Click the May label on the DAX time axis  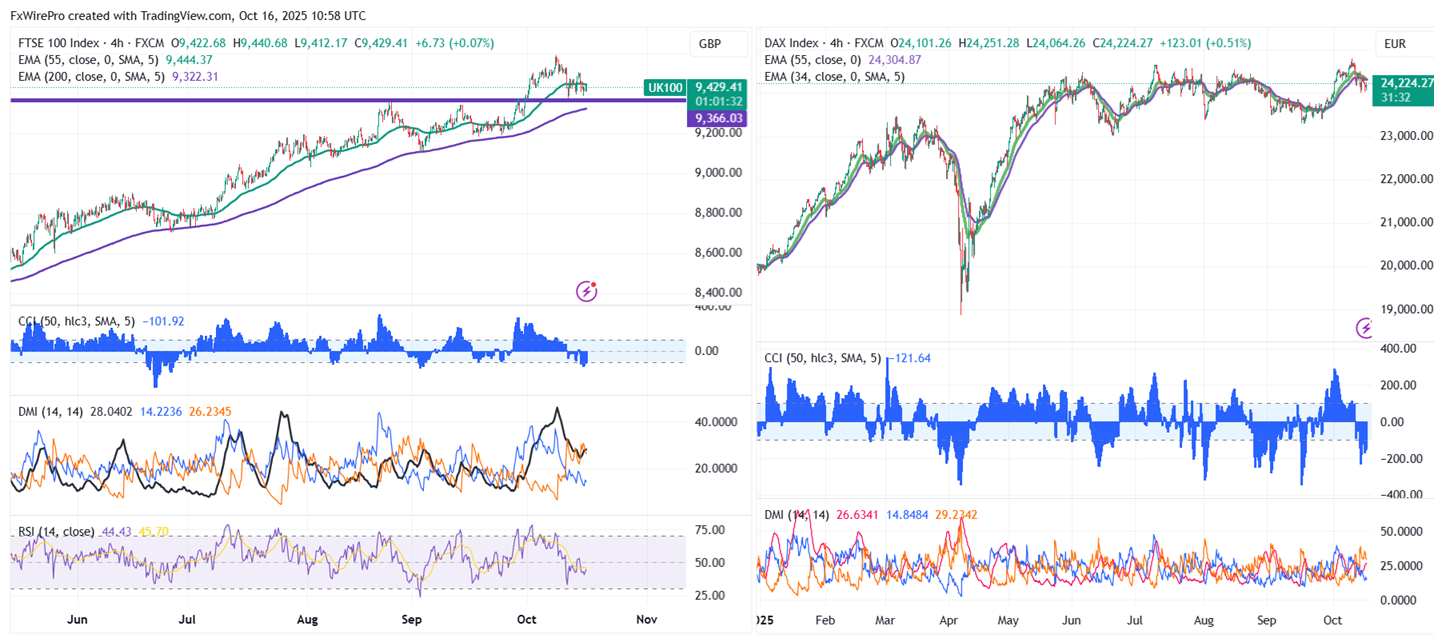pos(1008,620)
